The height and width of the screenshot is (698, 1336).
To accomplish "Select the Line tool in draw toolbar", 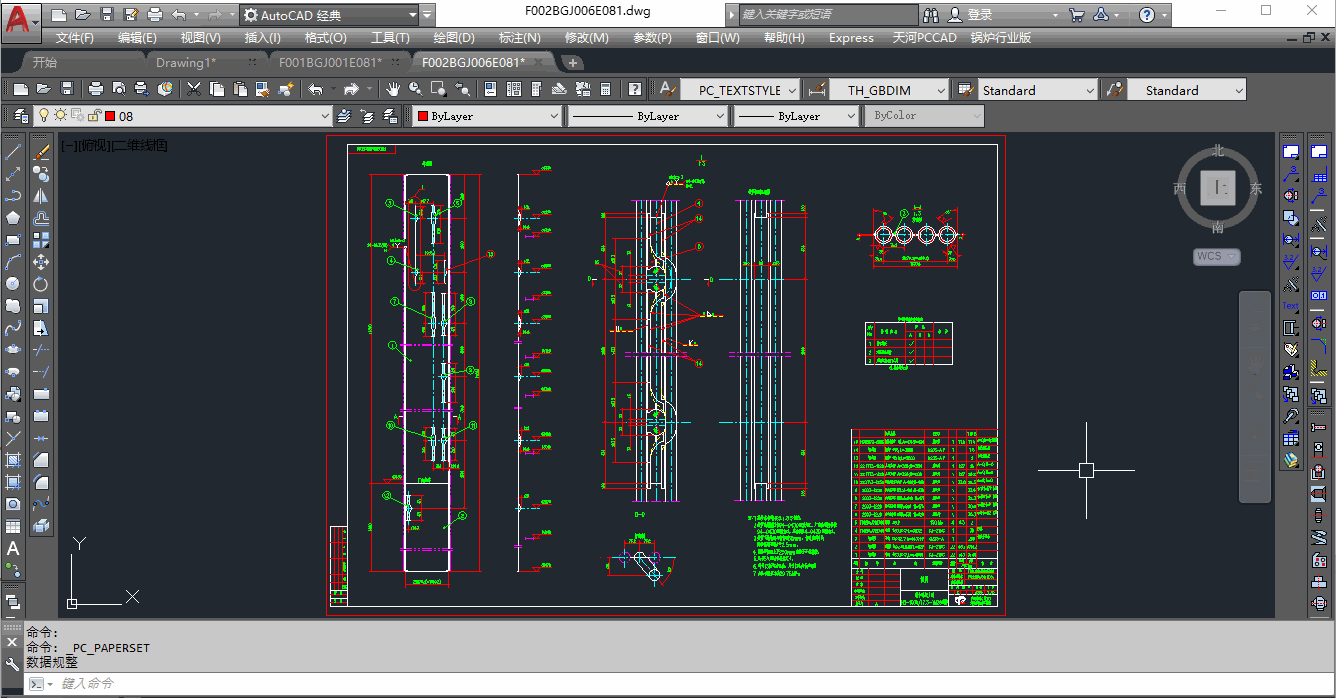I will pyautogui.click(x=13, y=152).
